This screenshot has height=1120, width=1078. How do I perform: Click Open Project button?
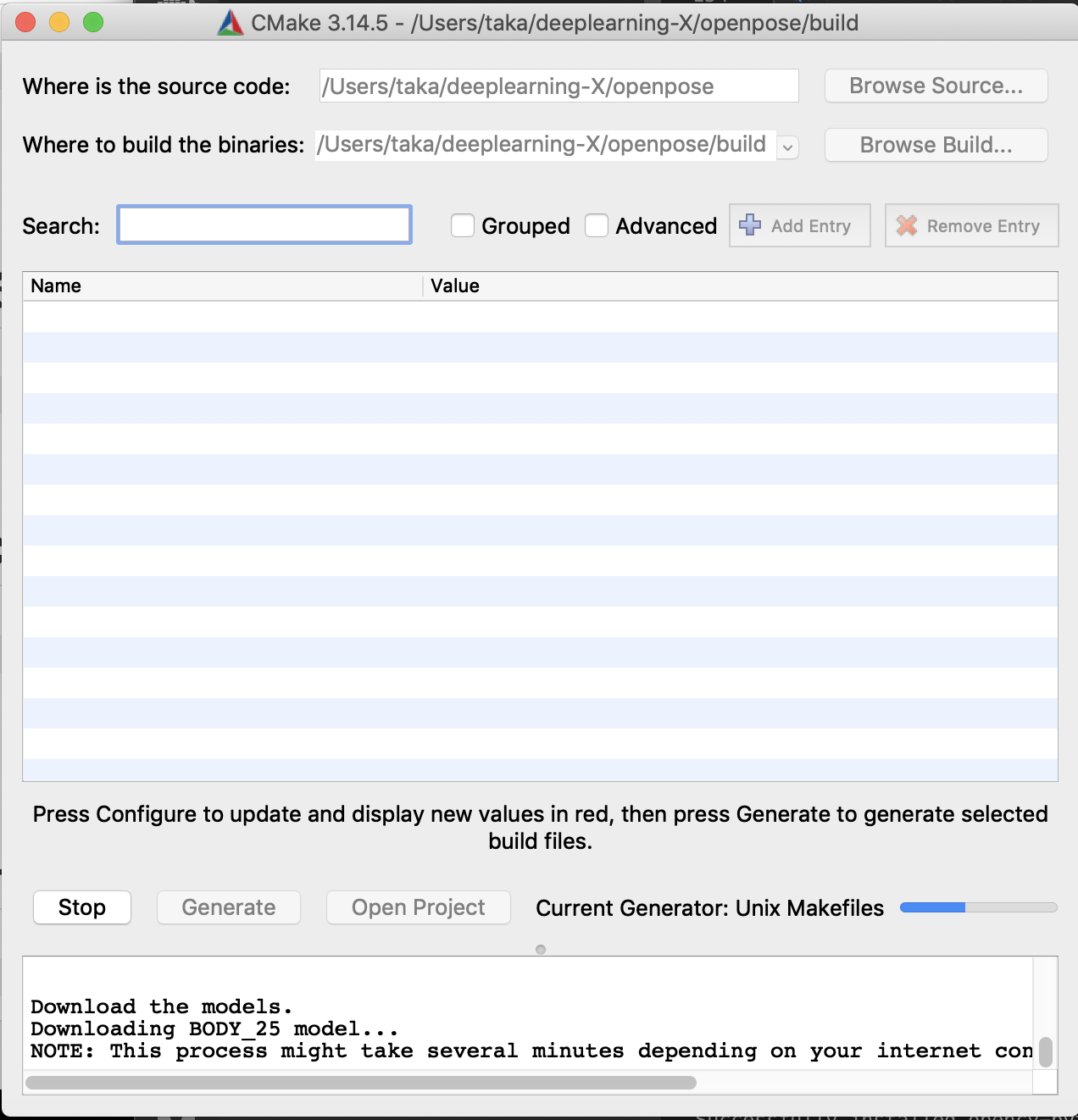pos(419,907)
